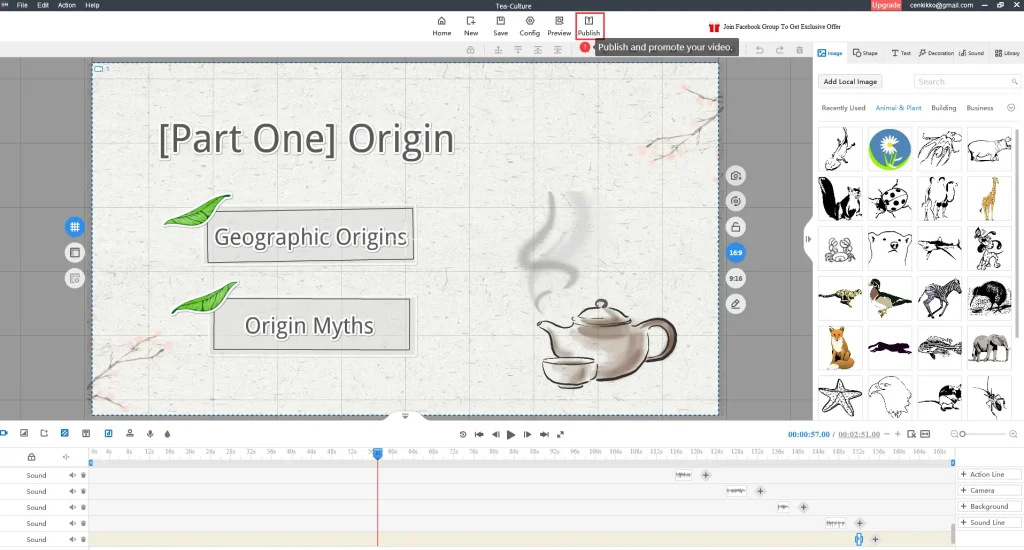Click the Add Local Image button
Viewport: 1024px width, 550px height.
pyautogui.click(x=850, y=82)
